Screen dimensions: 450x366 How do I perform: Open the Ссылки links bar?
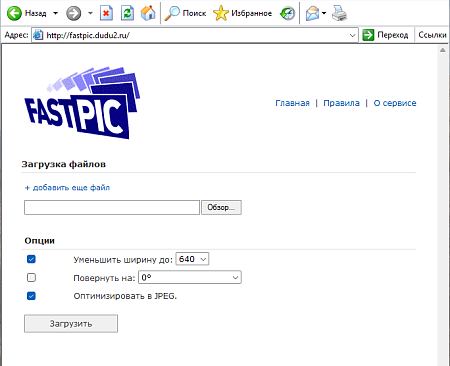click(x=432, y=35)
